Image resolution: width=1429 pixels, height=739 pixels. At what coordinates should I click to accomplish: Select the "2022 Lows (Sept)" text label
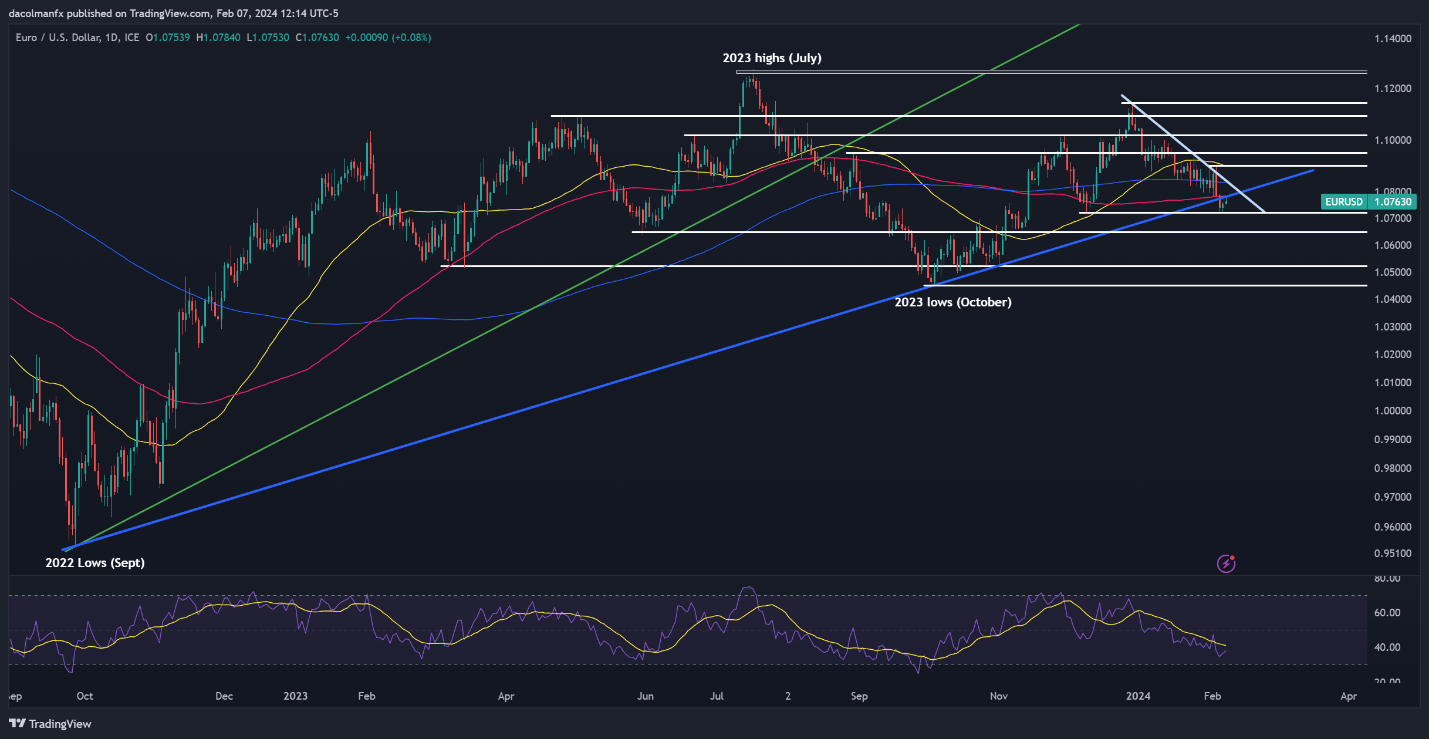coord(95,563)
